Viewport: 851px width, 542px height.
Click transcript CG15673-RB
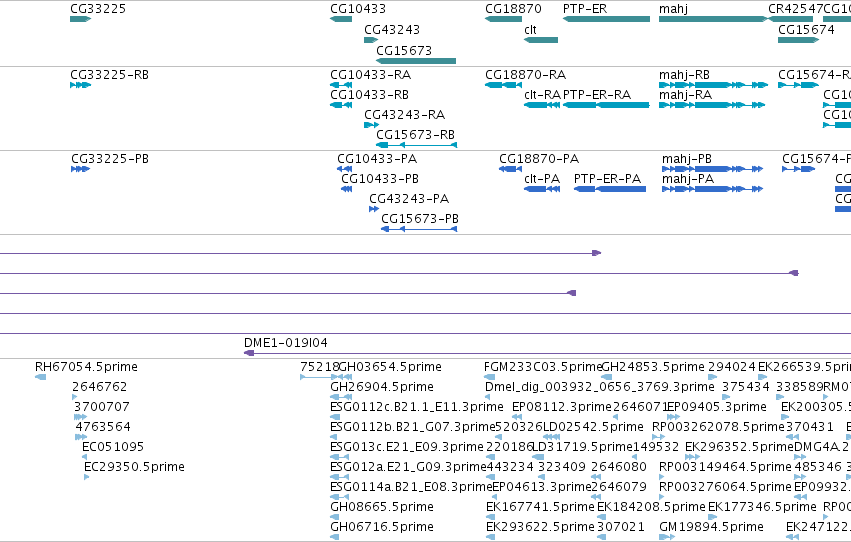(x=416, y=135)
